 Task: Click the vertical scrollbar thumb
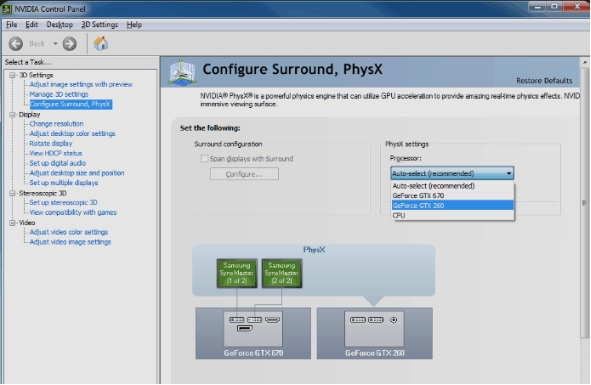pyautogui.click(x=585, y=203)
